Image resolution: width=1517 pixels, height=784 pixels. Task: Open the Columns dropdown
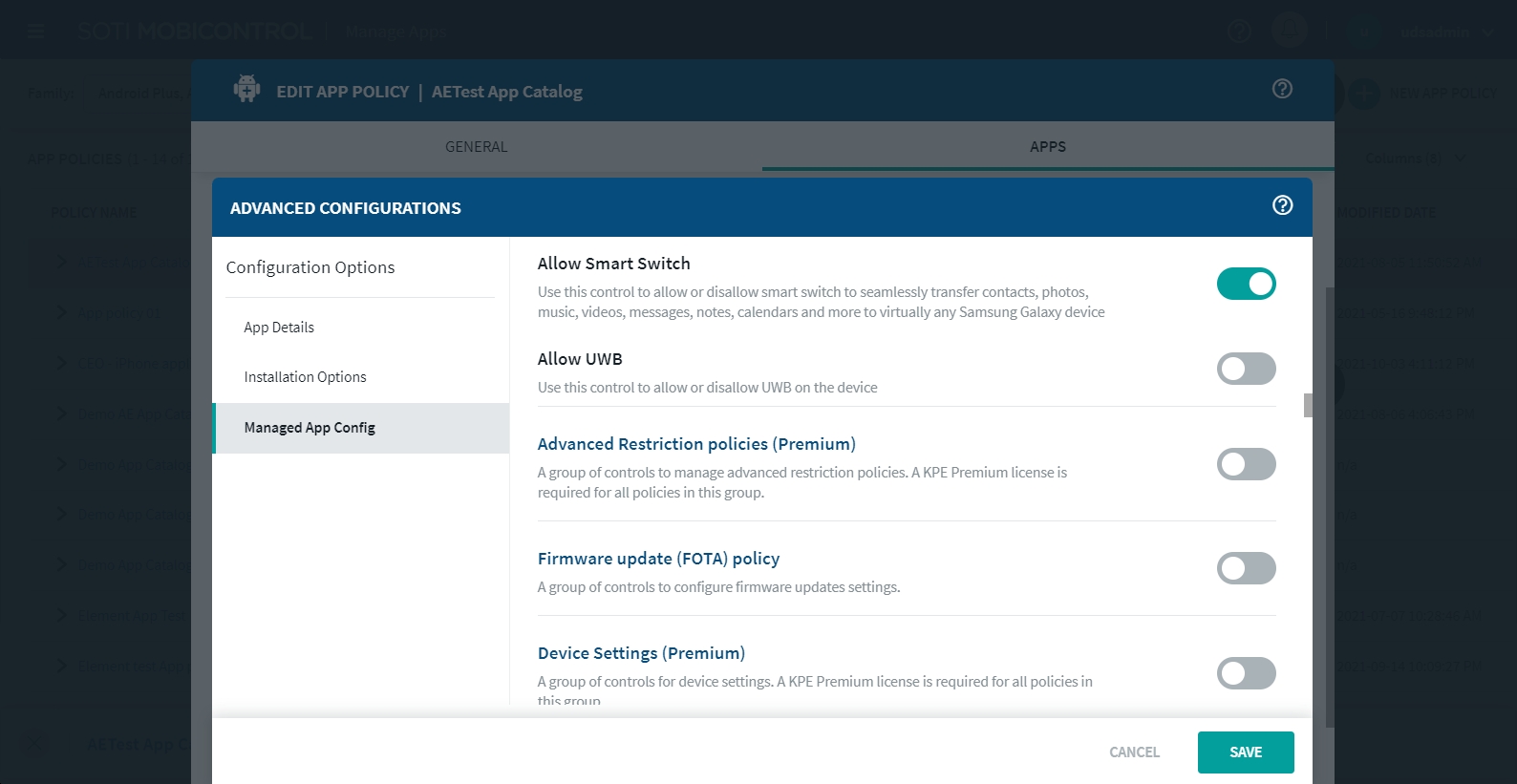point(1413,159)
